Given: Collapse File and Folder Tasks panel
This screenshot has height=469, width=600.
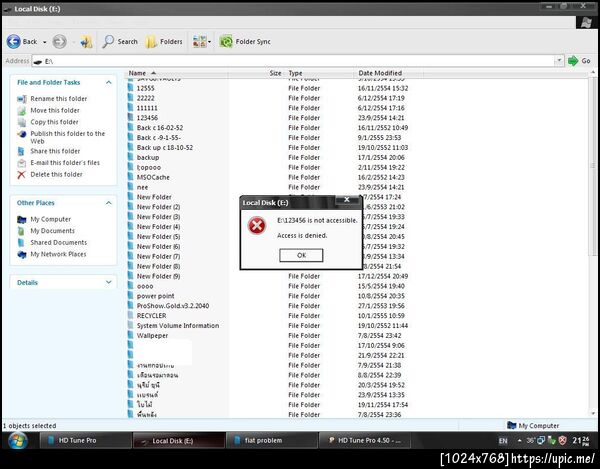Looking at the screenshot, I should [109, 82].
